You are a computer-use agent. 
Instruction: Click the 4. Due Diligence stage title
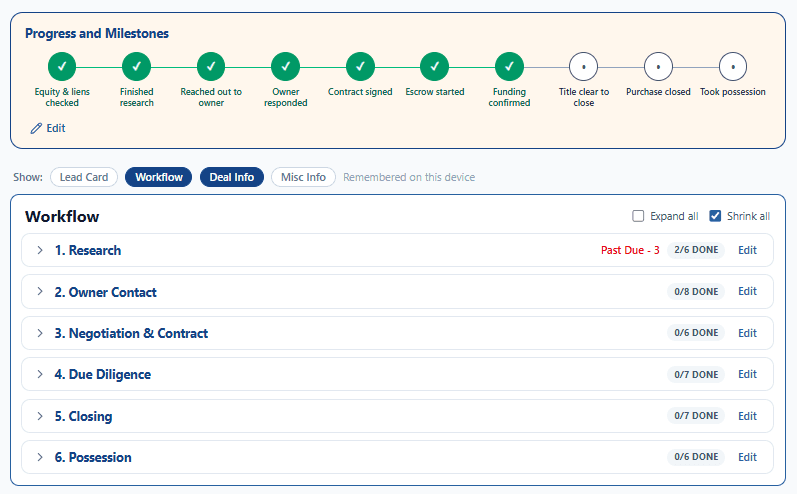pos(103,375)
